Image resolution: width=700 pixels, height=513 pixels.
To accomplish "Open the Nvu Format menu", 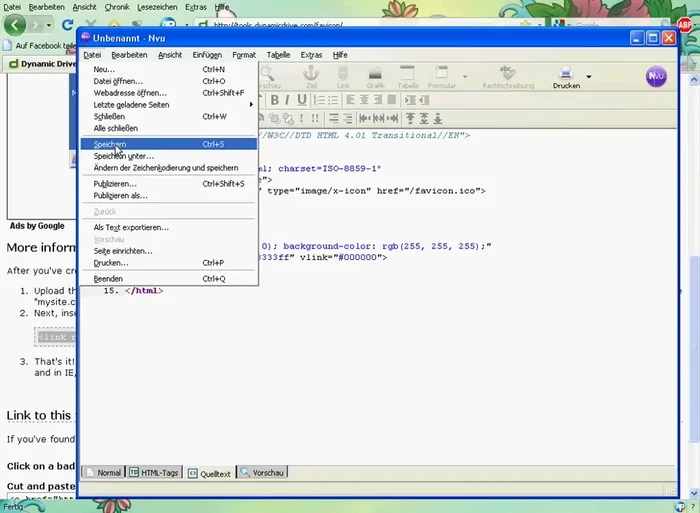I will click(x=244, y=55).
